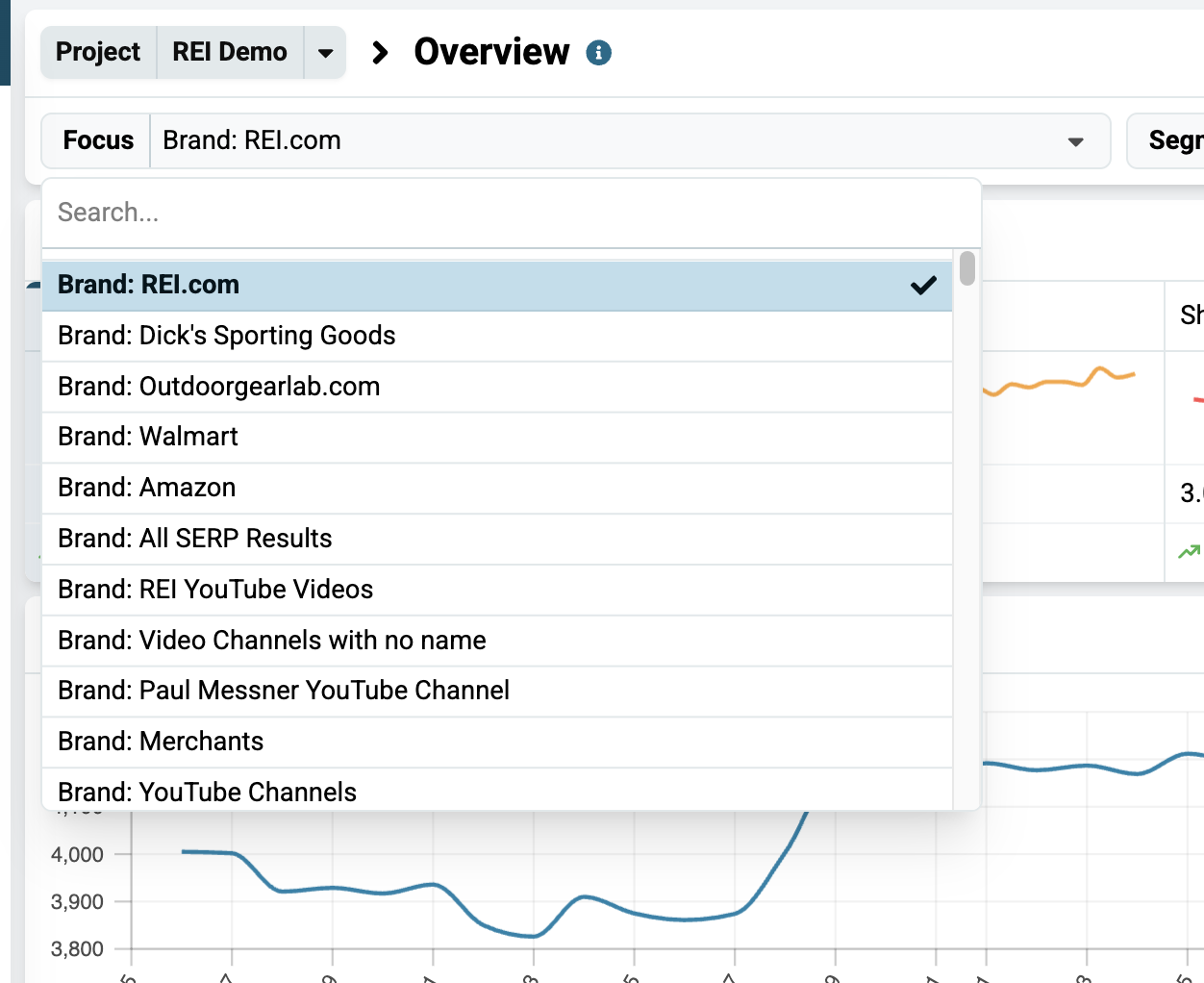Select Brand: REI YouTube Videos
The width and height of the screenshot is (1204, 983).
(x=497, y=590)
